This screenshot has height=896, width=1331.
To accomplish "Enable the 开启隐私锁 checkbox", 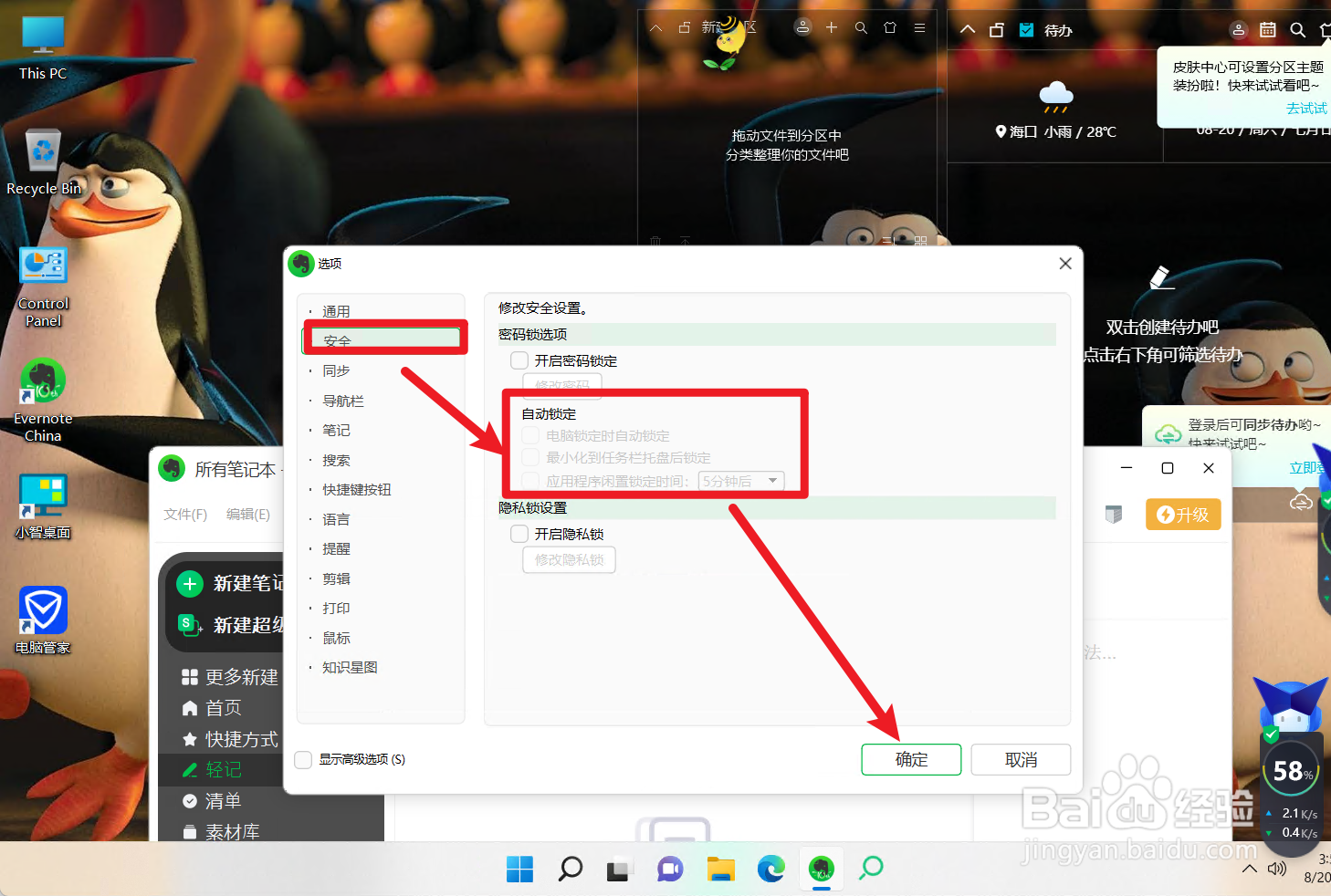I will pos(519,534).
